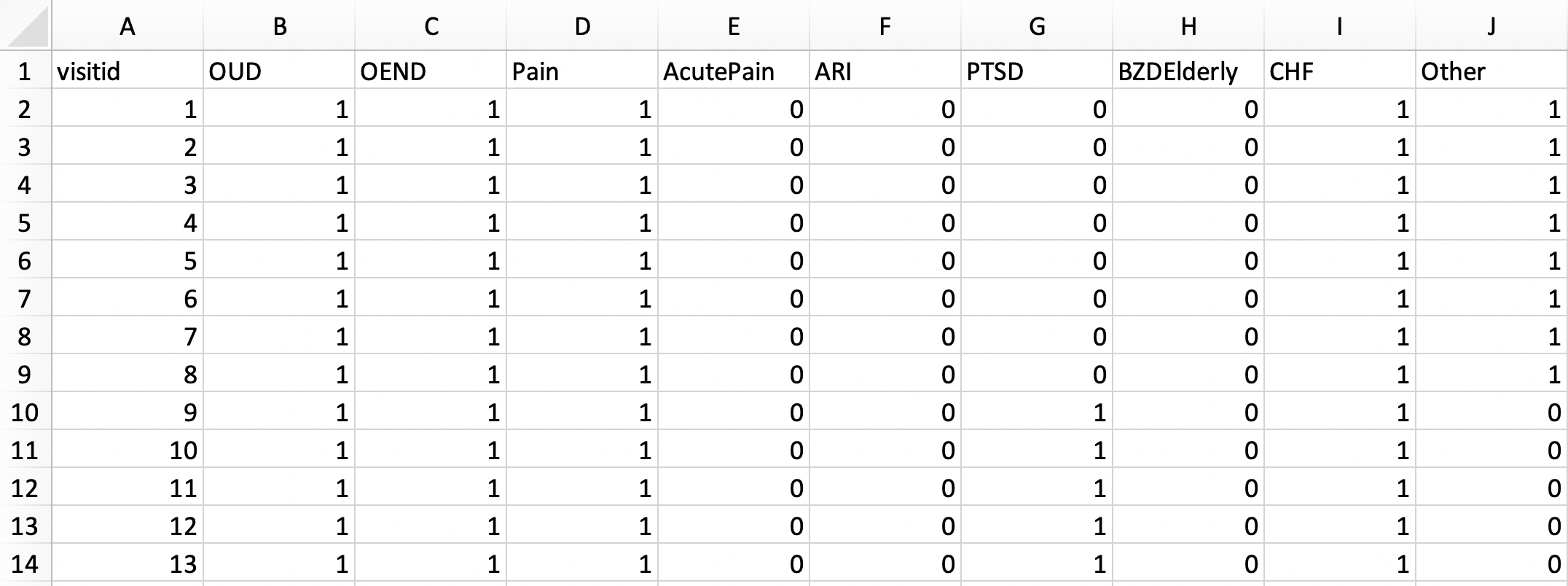Select column G header
The height and width of the screenshot is (586, 1568).
(x=1037, y=26)
